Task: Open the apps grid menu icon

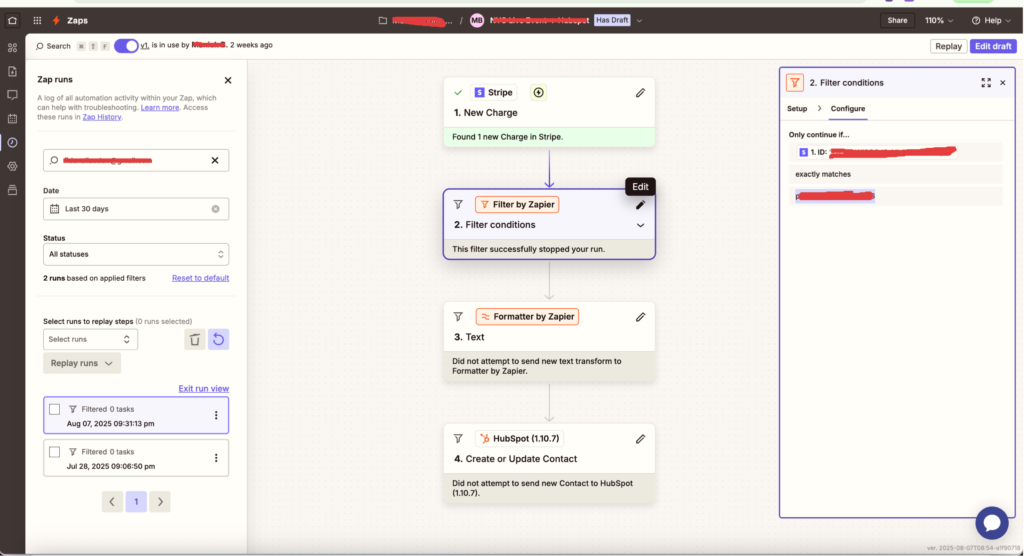Action: (x=37, y=20)
